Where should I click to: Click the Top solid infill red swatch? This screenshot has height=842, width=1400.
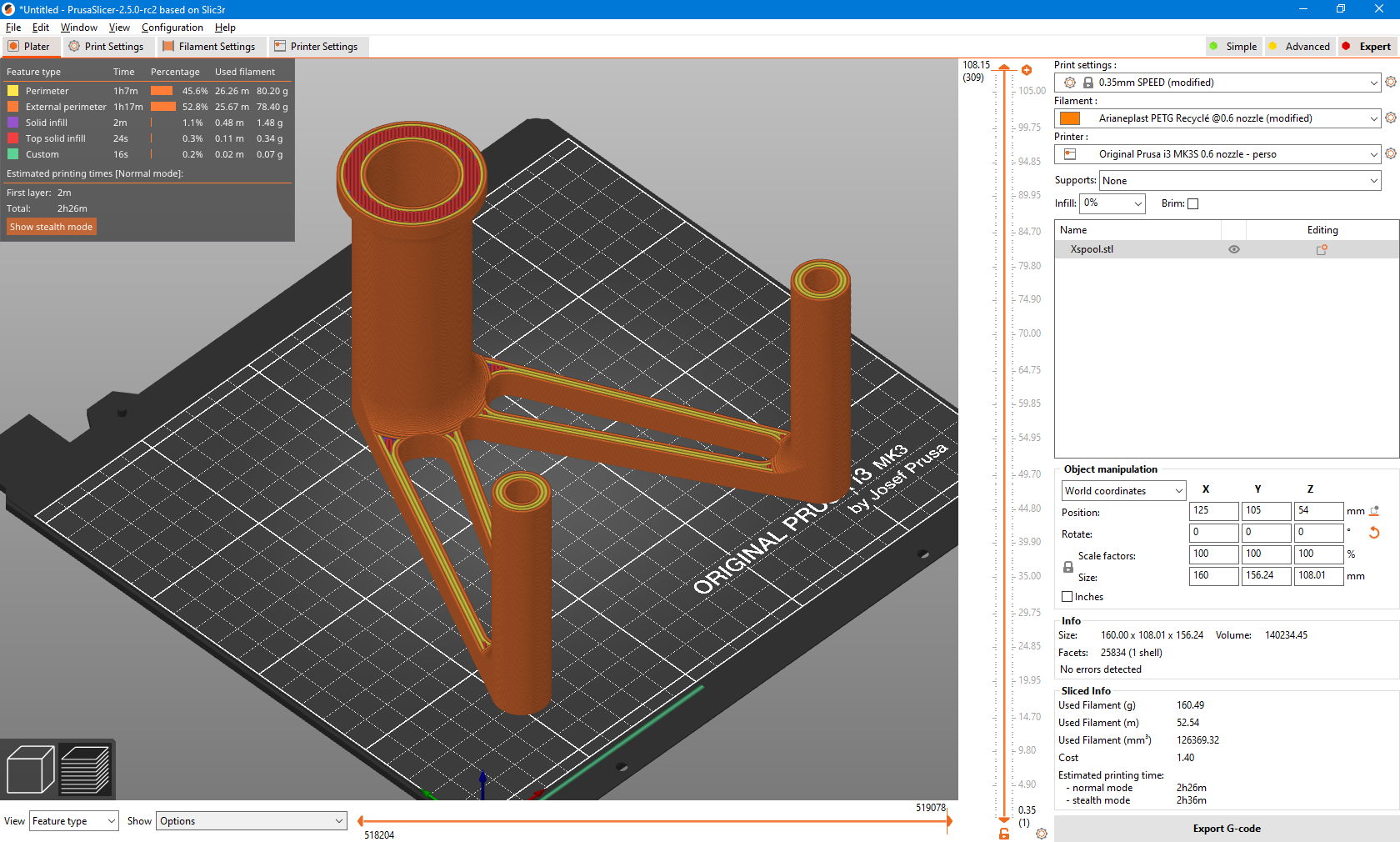click(13, 138)
